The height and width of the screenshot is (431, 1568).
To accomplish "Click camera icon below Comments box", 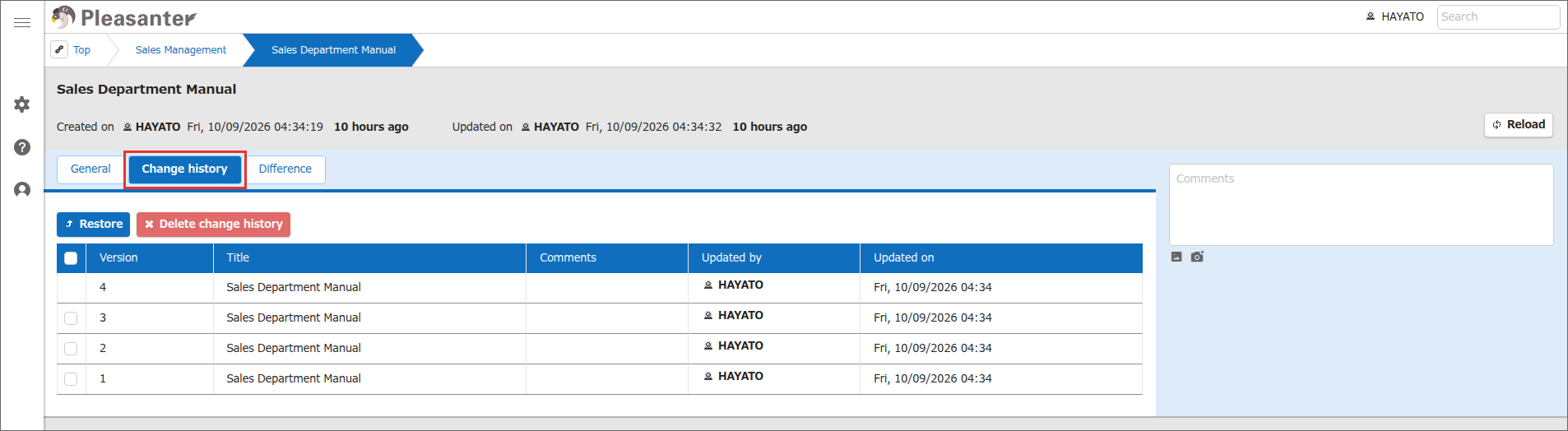I will click(x=1197, y=257).
